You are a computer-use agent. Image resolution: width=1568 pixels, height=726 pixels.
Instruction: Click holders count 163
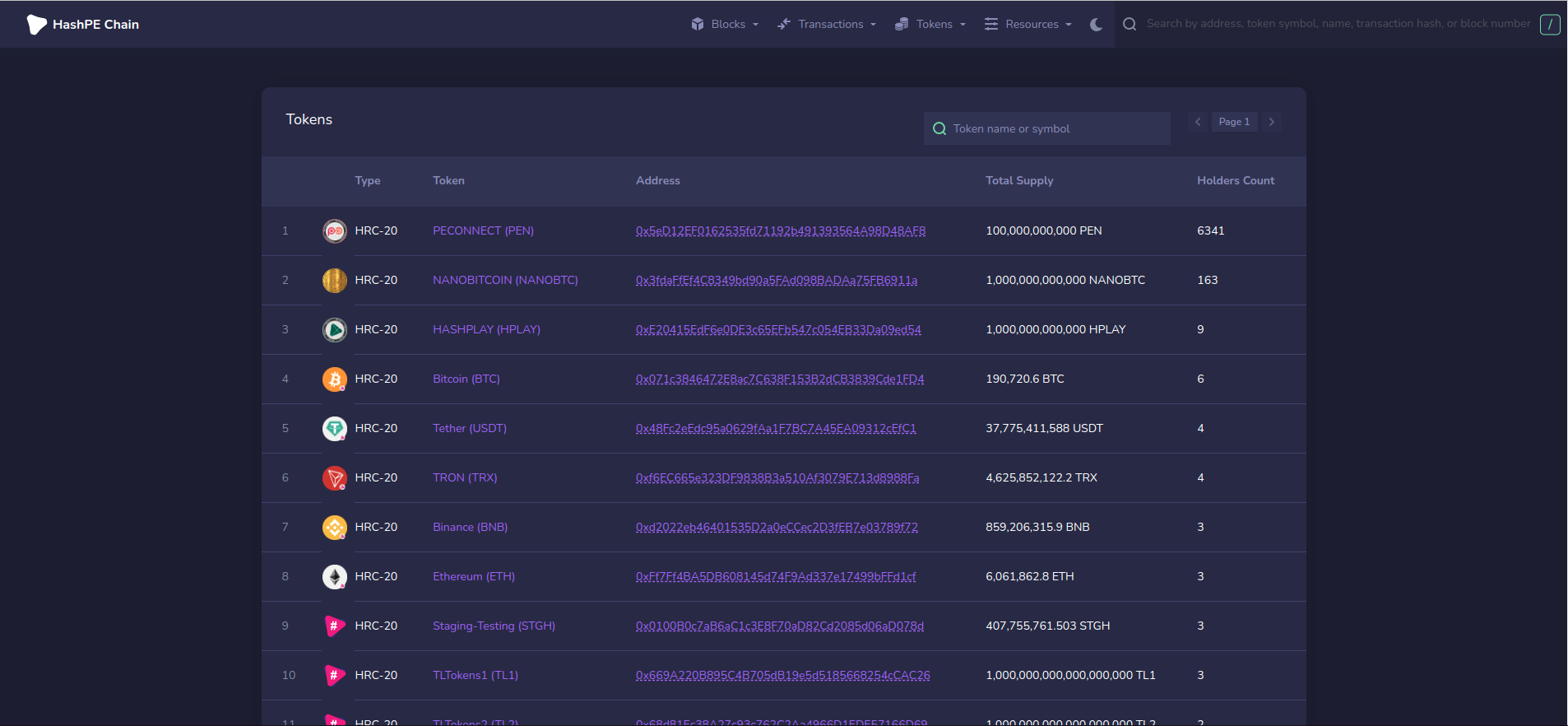[1207, 280]
